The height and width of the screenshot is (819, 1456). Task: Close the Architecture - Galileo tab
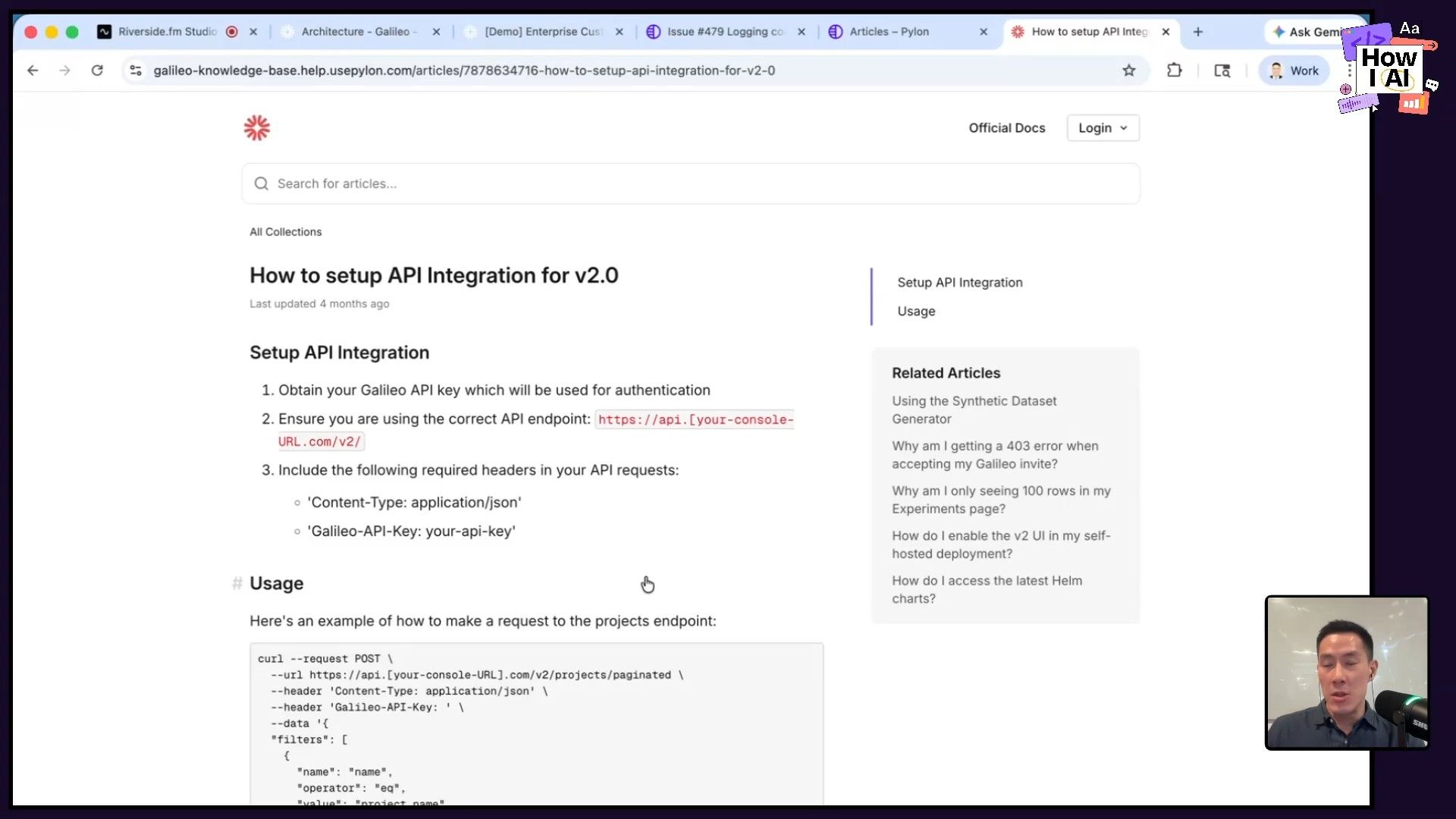click(x=436, y=32)
